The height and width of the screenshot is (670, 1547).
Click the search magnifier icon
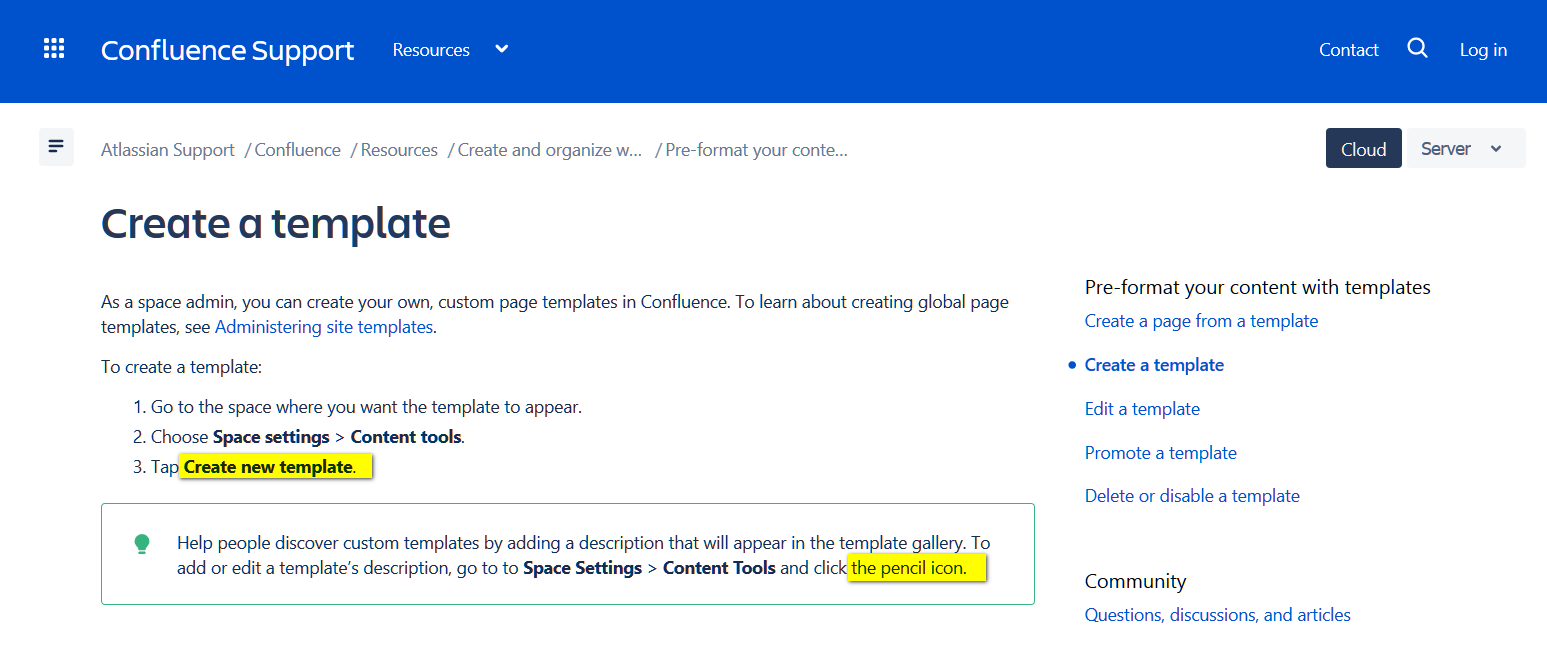point(1417,49)
